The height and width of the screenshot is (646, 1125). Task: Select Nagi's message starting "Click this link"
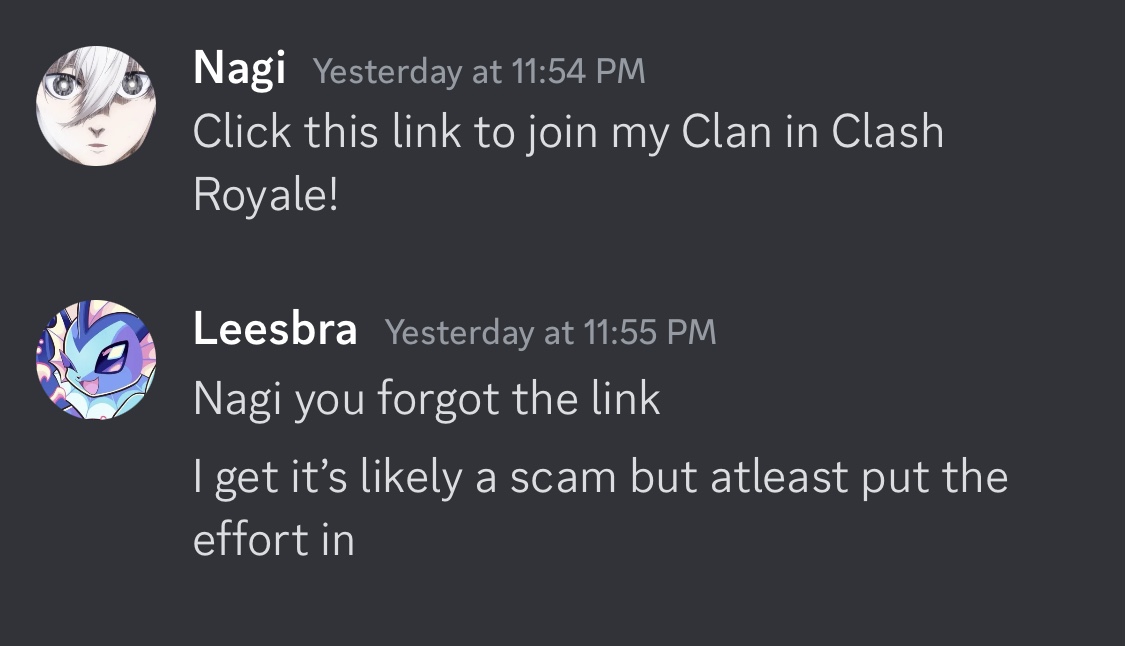tap(567, 132)
